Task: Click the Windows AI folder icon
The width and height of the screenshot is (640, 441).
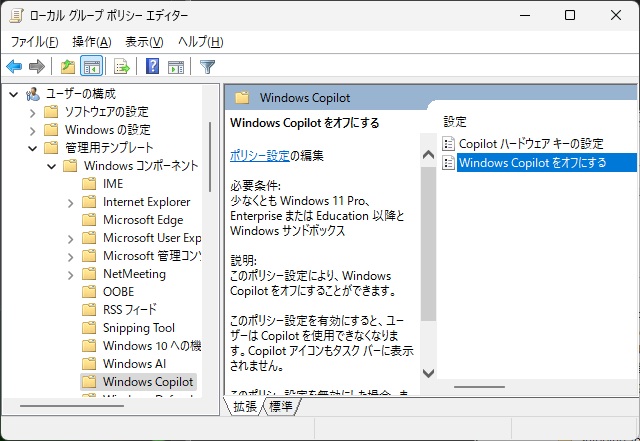Action: tap(89, 363)
